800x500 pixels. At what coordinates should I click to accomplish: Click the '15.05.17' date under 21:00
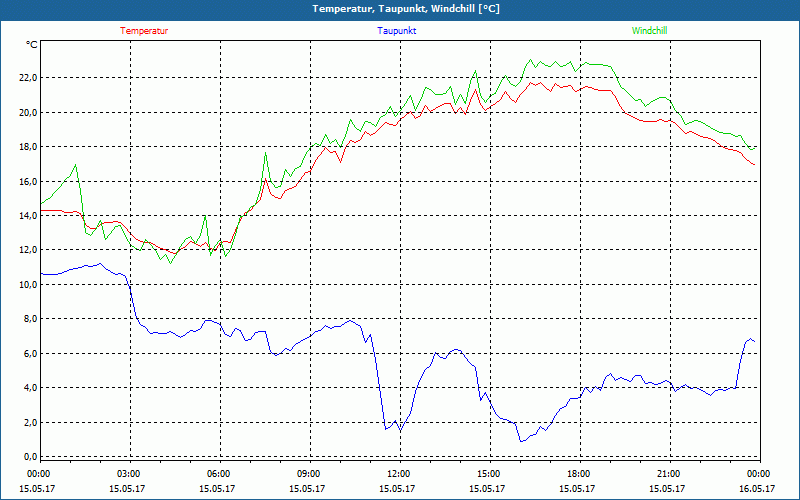[667, 488]
